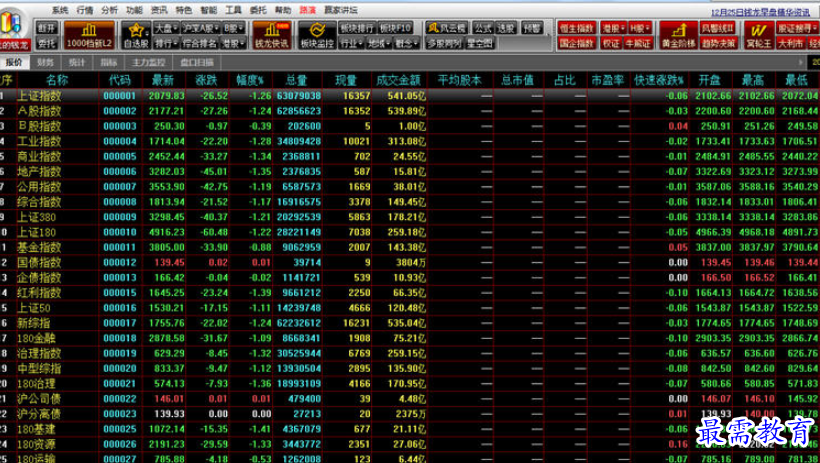820x463 pixels.
Task: Open the 智能 menu
Action: point(209,10)
